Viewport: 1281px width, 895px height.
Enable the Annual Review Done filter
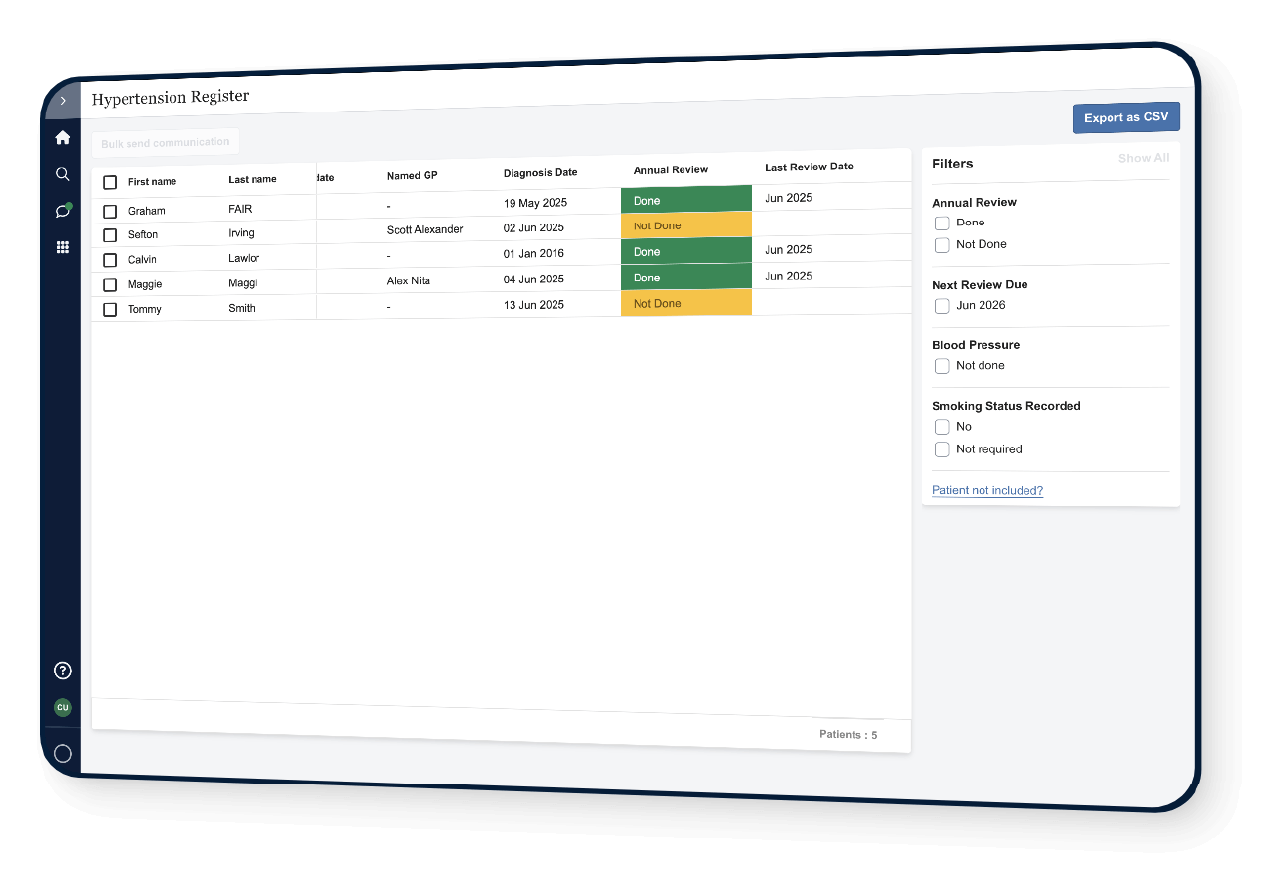(x=942, y=222)
